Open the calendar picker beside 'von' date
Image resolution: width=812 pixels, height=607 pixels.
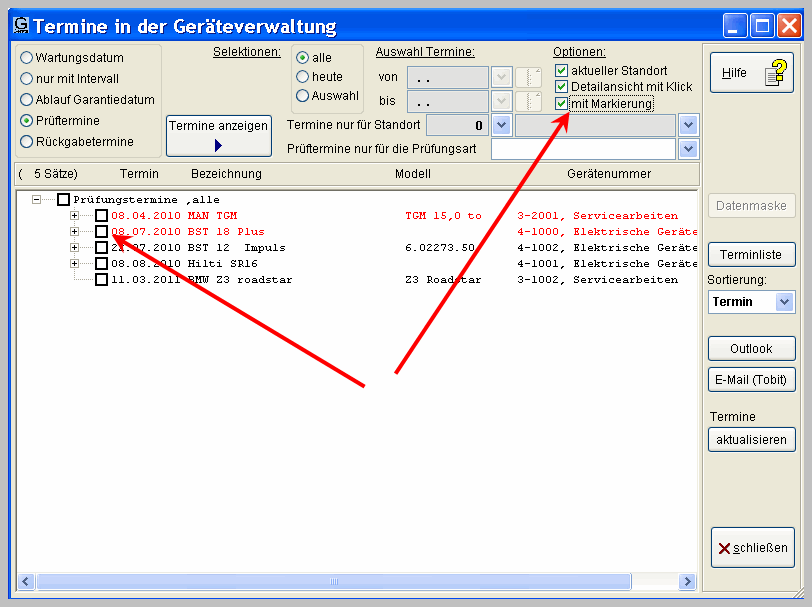529,77
